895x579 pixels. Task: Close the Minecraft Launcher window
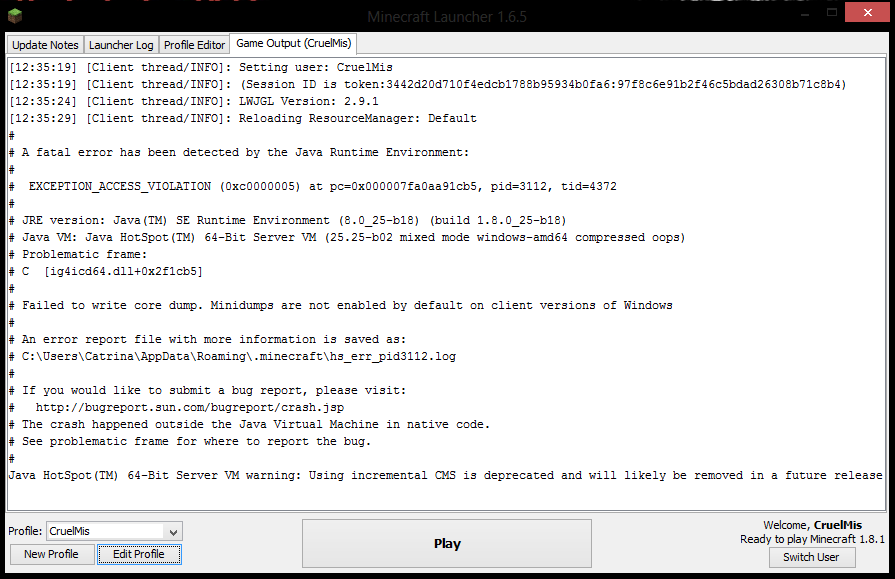tap(868, 12)
